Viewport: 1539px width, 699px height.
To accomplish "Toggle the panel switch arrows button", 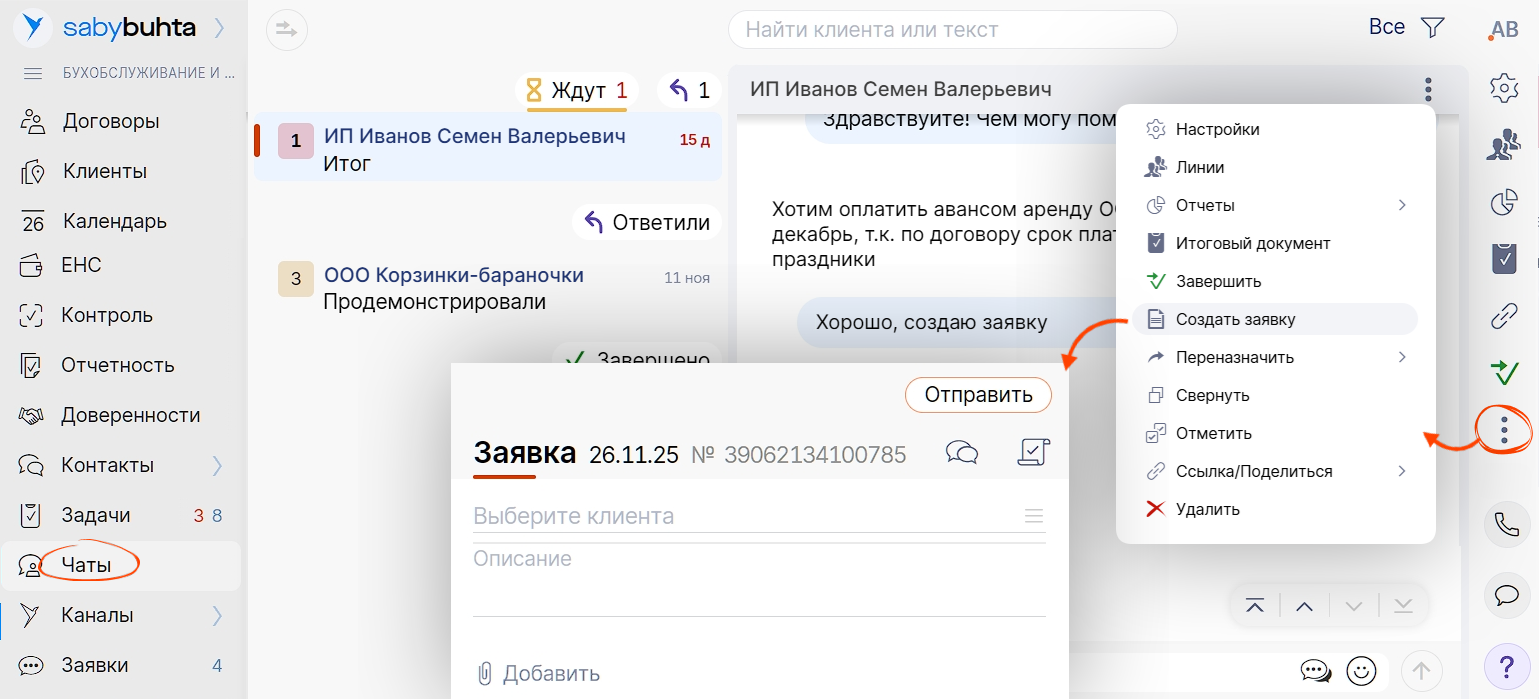I will [287, 29].
